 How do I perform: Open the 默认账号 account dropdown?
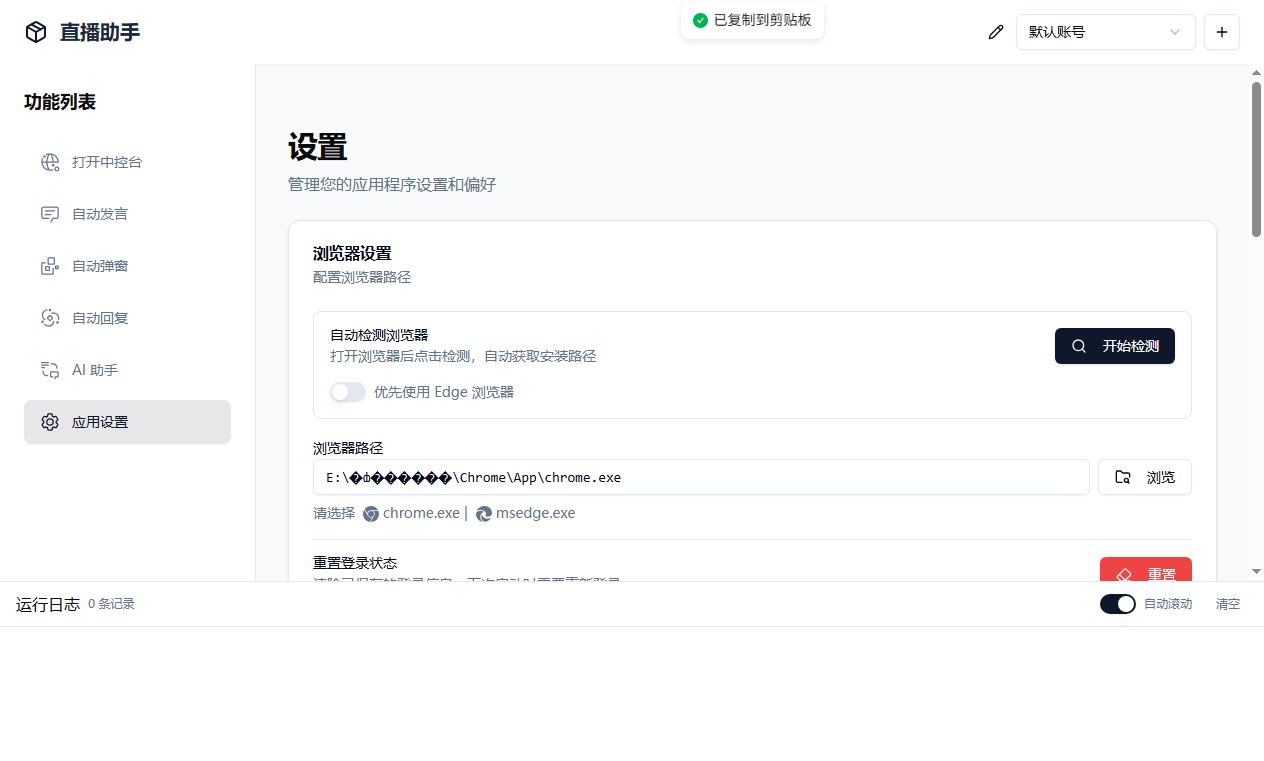pos(1106,32)
